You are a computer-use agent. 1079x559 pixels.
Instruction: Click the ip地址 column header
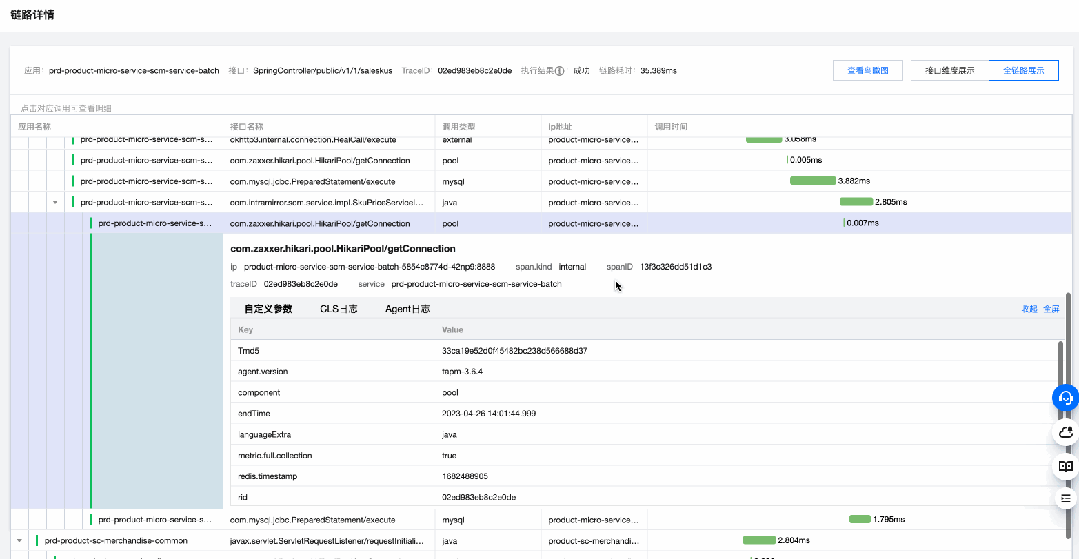coord(562,127)
